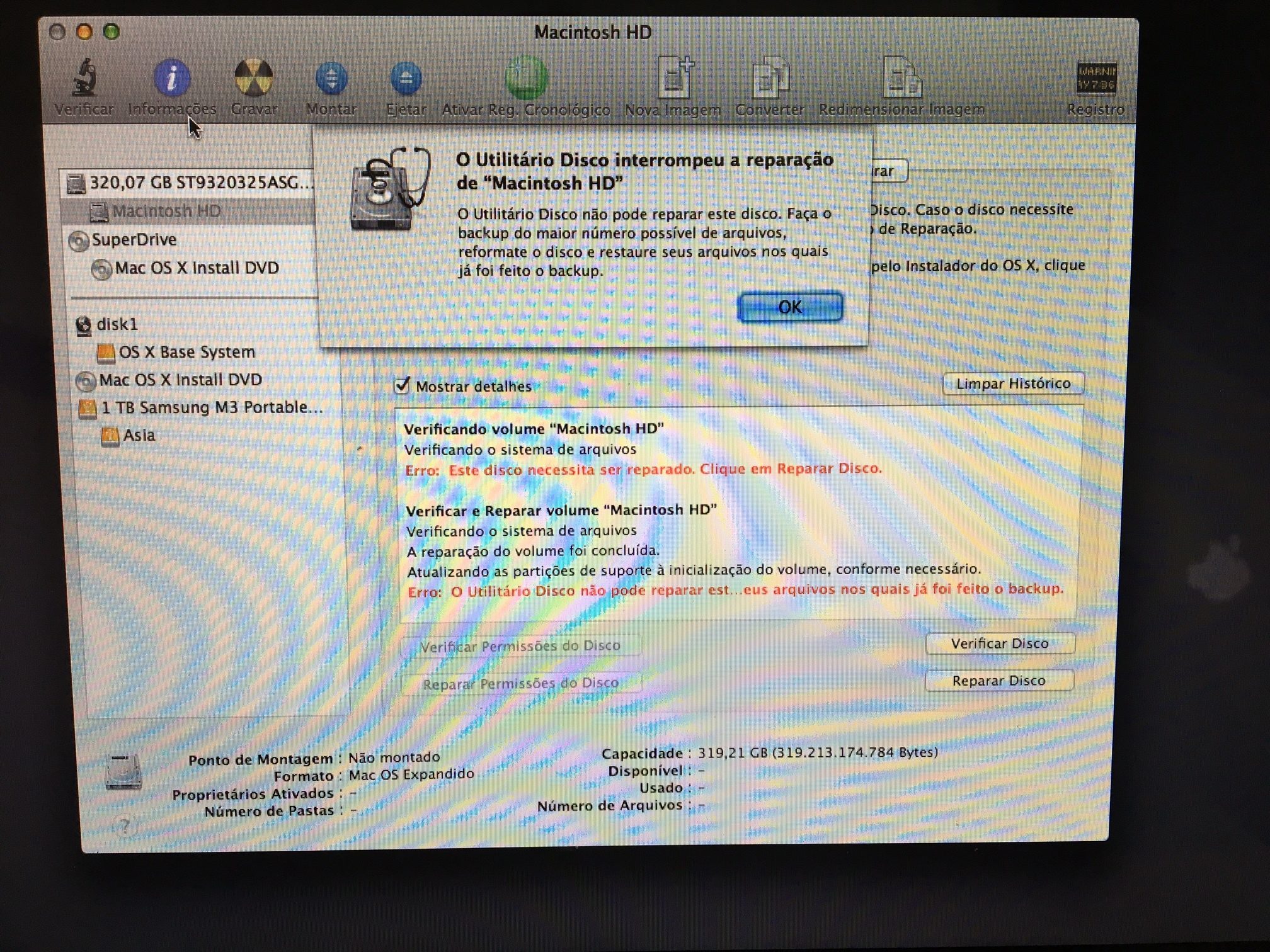
Task: Click Reparar Permissões do Disco button
Action: [521, 683]
